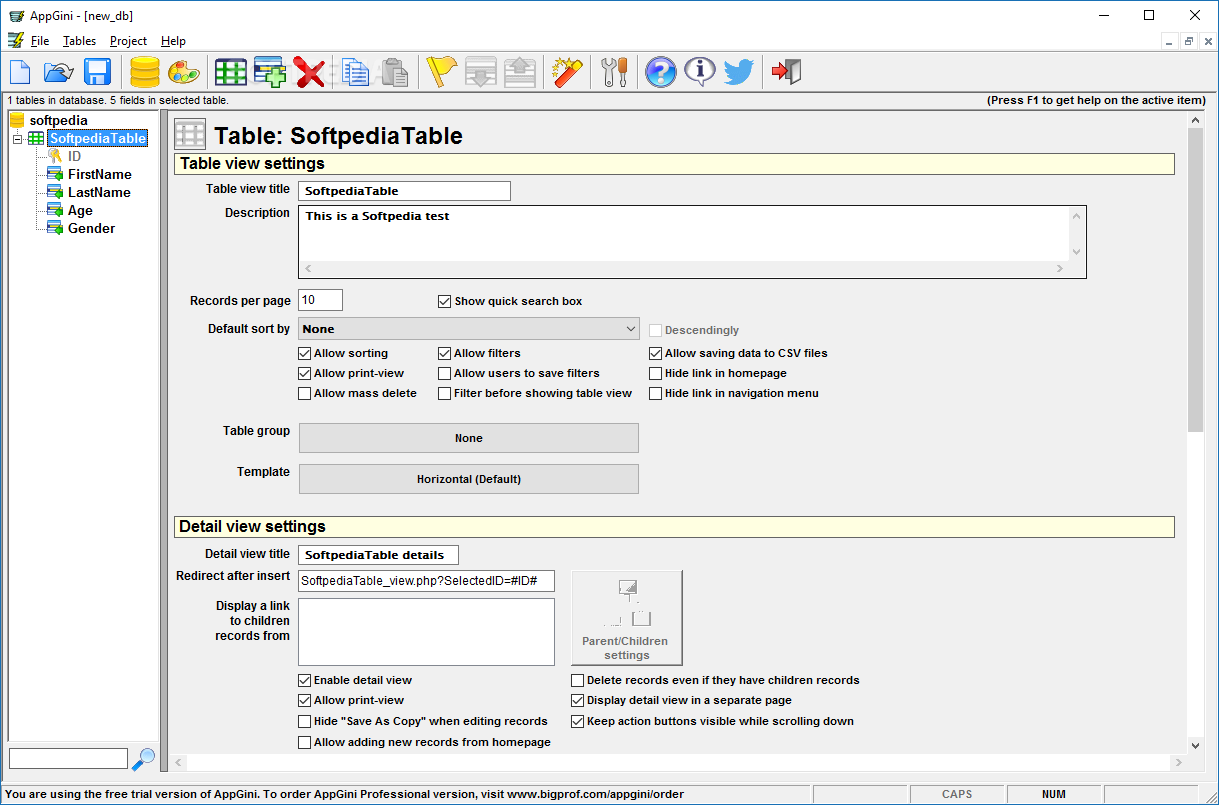Screen dimensions: 1219x805
Task: Select the softpedia database node
Action: [58, 120]
